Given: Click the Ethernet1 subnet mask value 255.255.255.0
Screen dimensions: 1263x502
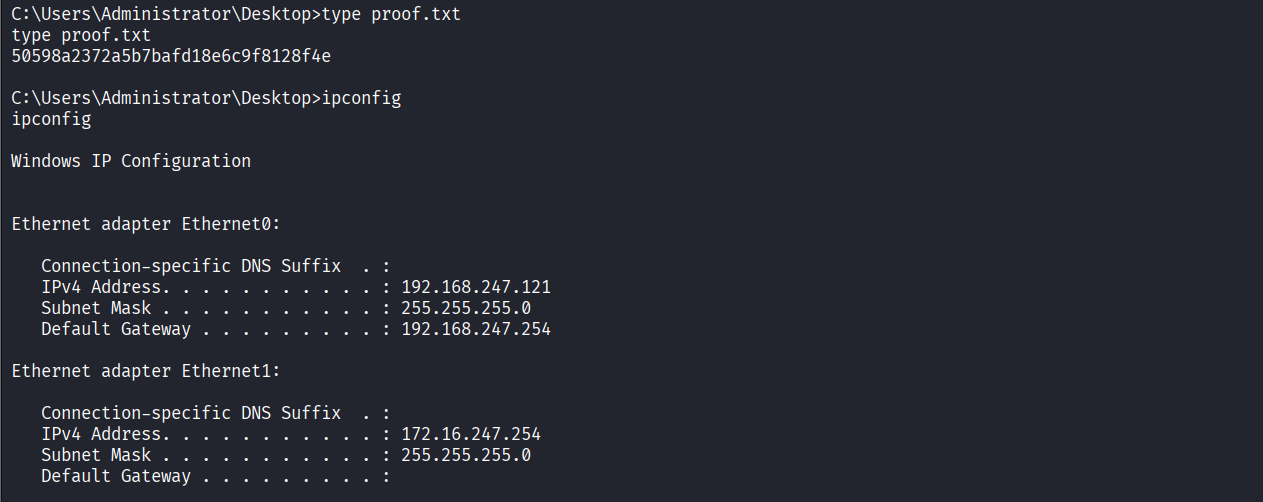Looking at the screenshot, I should click(466, 455).
